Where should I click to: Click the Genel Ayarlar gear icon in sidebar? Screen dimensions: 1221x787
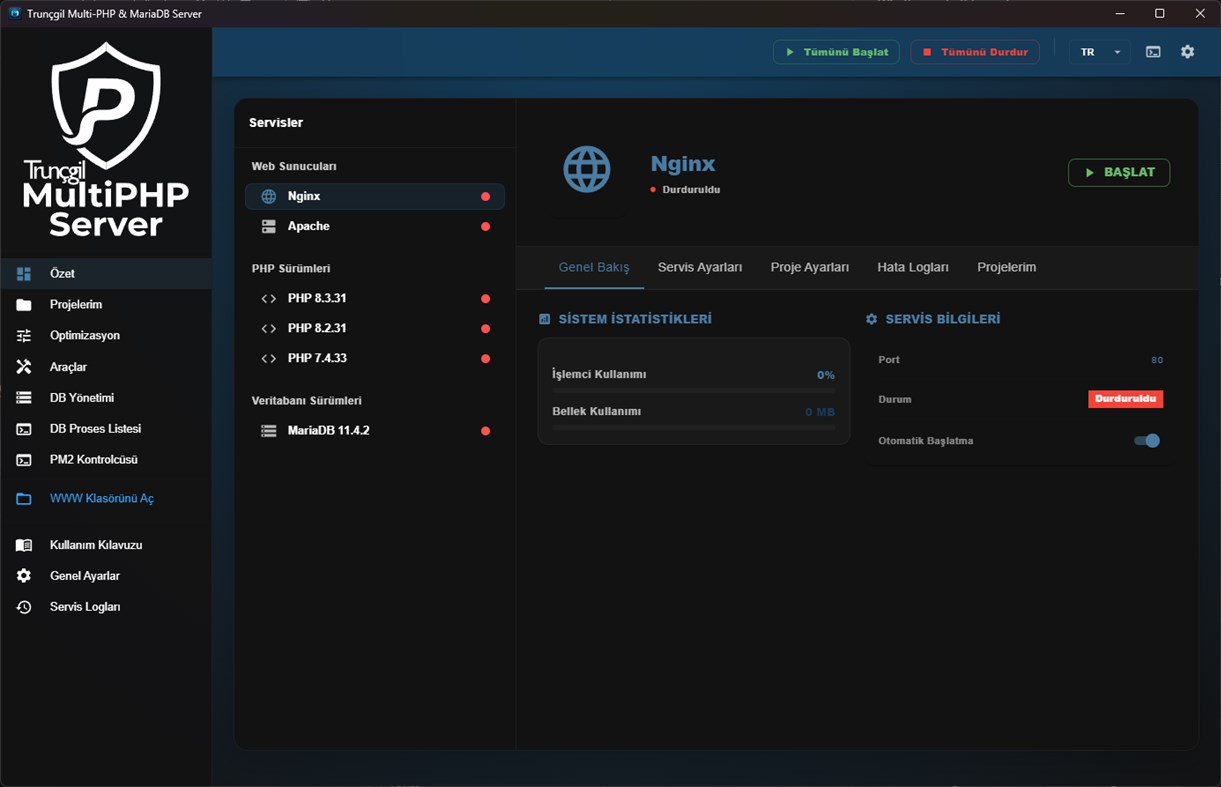coord(24,576)
